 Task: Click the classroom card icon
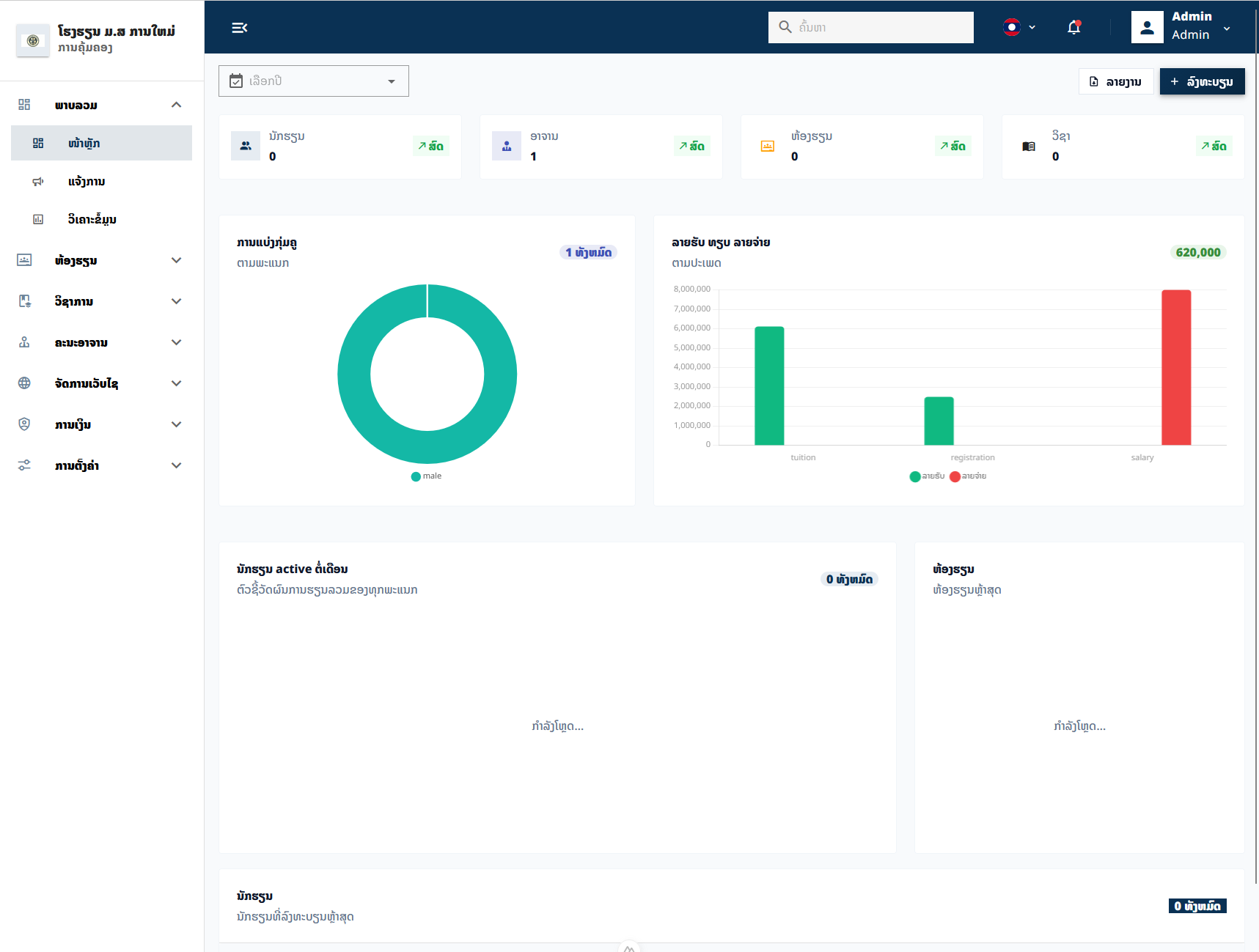coord(768,146)
